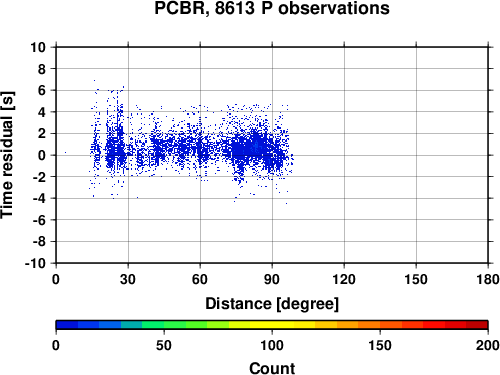
Task: Select the yellow segment near 100 on colorbar
Action: (272, 325)
